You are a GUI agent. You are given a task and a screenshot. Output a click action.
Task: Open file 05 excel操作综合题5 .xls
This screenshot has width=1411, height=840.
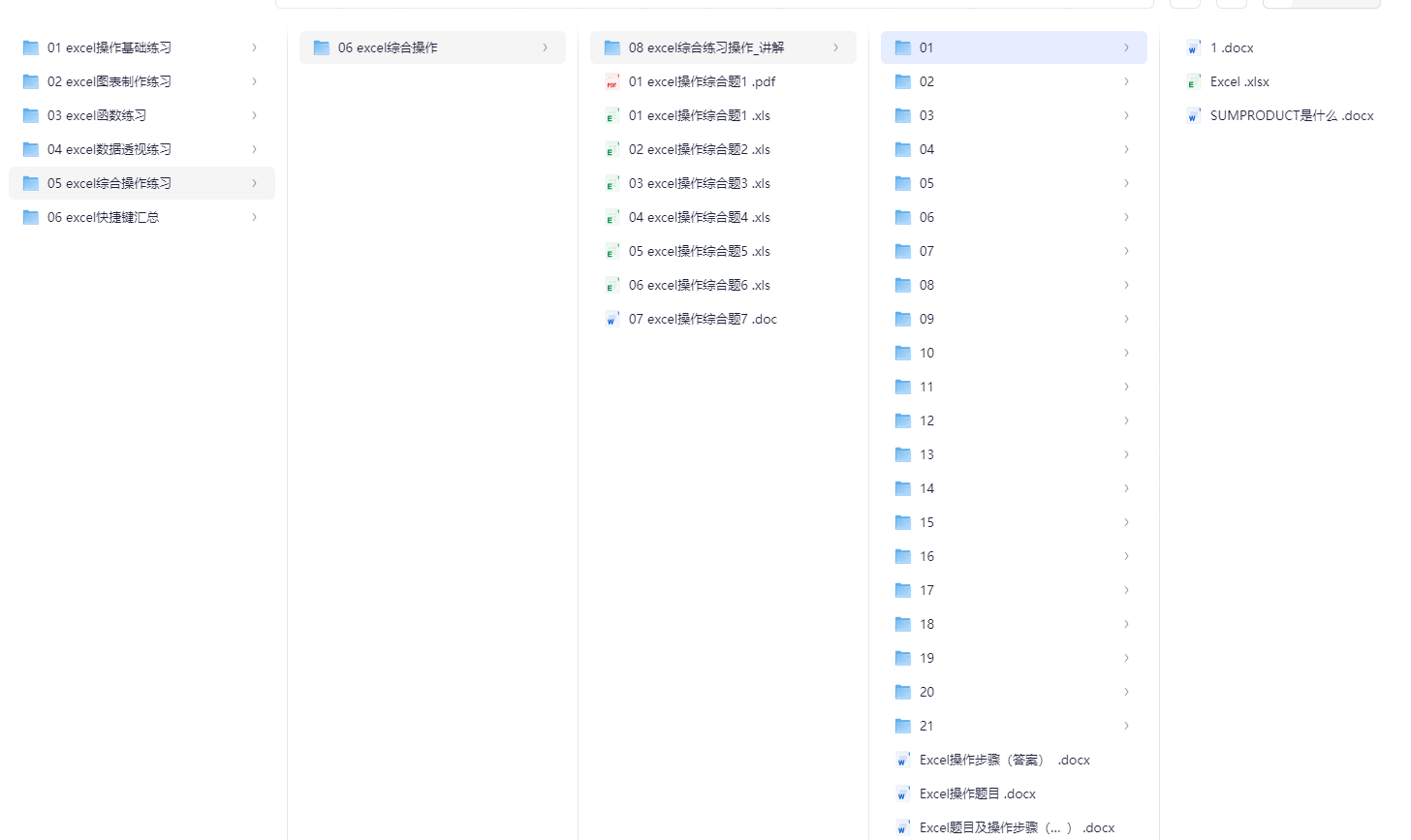coord(699,251)
